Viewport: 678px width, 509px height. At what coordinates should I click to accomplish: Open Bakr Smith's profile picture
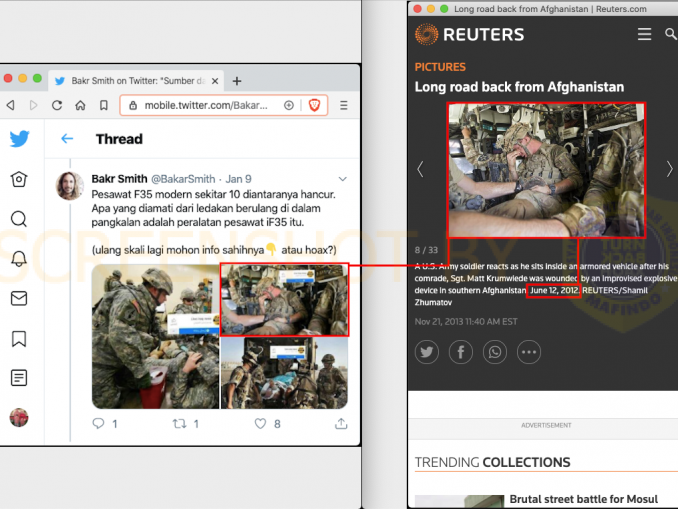coord(70,186)
